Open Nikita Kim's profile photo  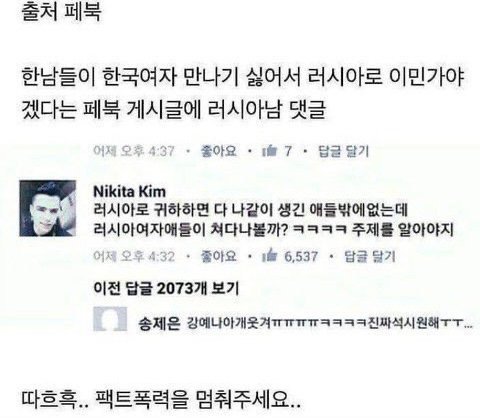48,208
